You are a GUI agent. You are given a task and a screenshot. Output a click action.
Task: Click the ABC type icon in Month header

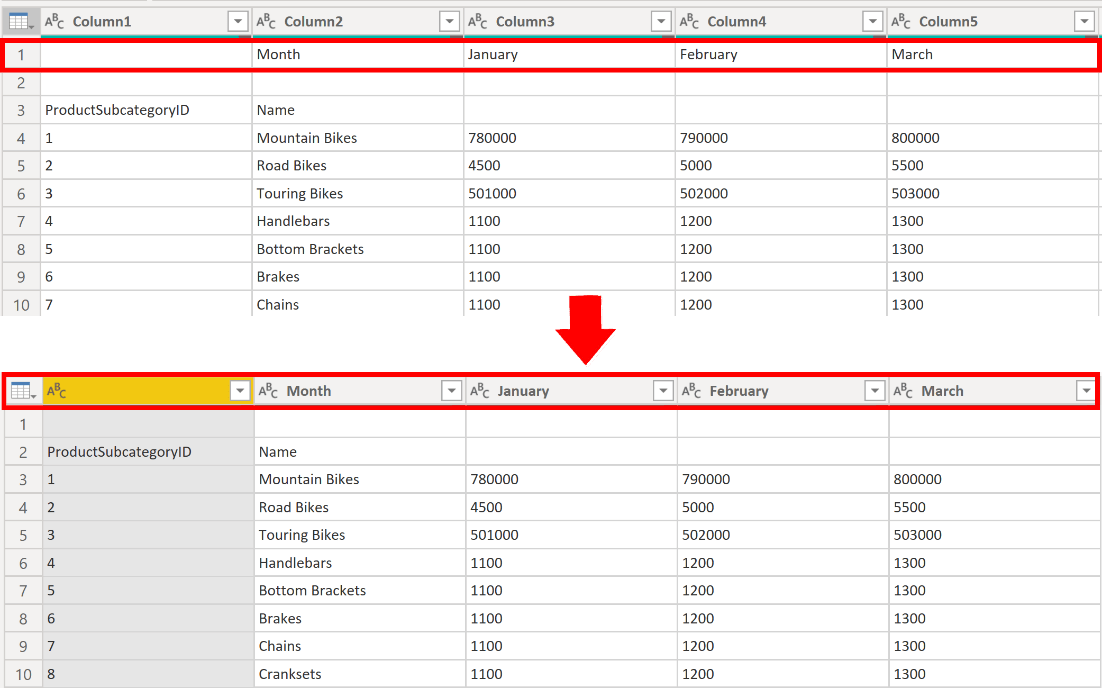(x=268, y=391)
